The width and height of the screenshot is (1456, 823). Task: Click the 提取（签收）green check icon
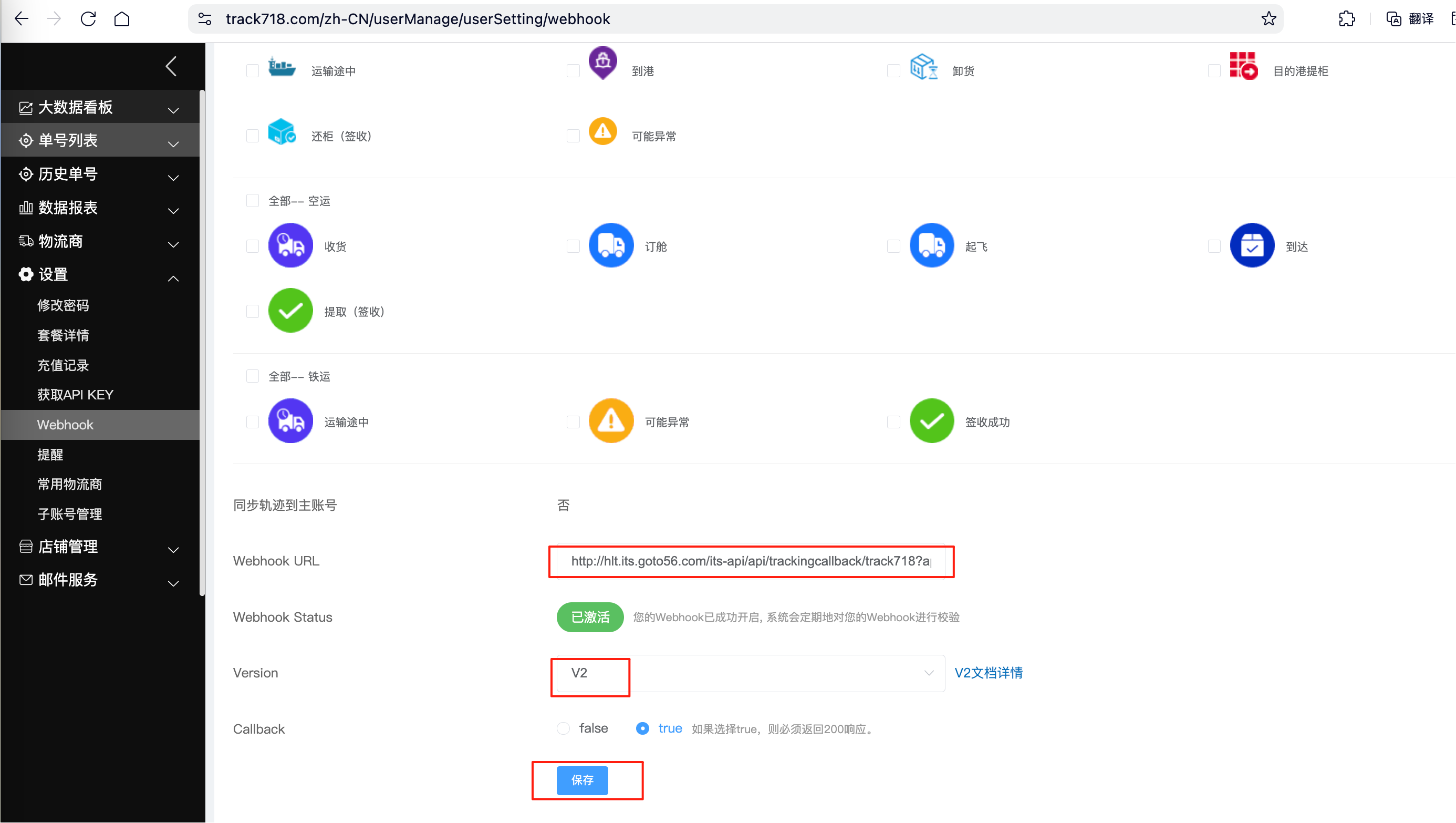tap(290, 311)
